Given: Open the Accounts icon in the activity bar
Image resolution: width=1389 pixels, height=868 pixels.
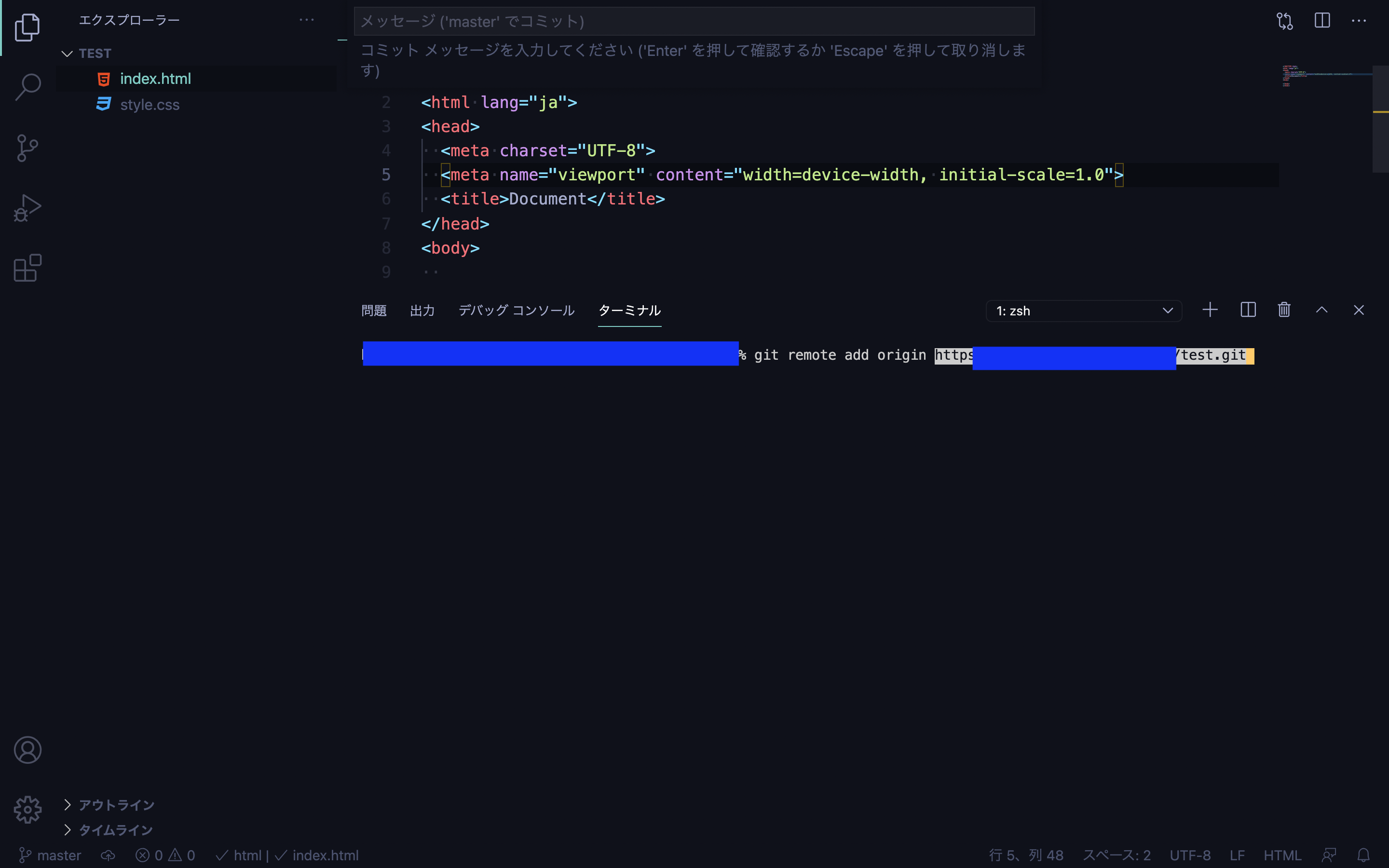Looking at the screenshot, I should click(x=27, y=749).
